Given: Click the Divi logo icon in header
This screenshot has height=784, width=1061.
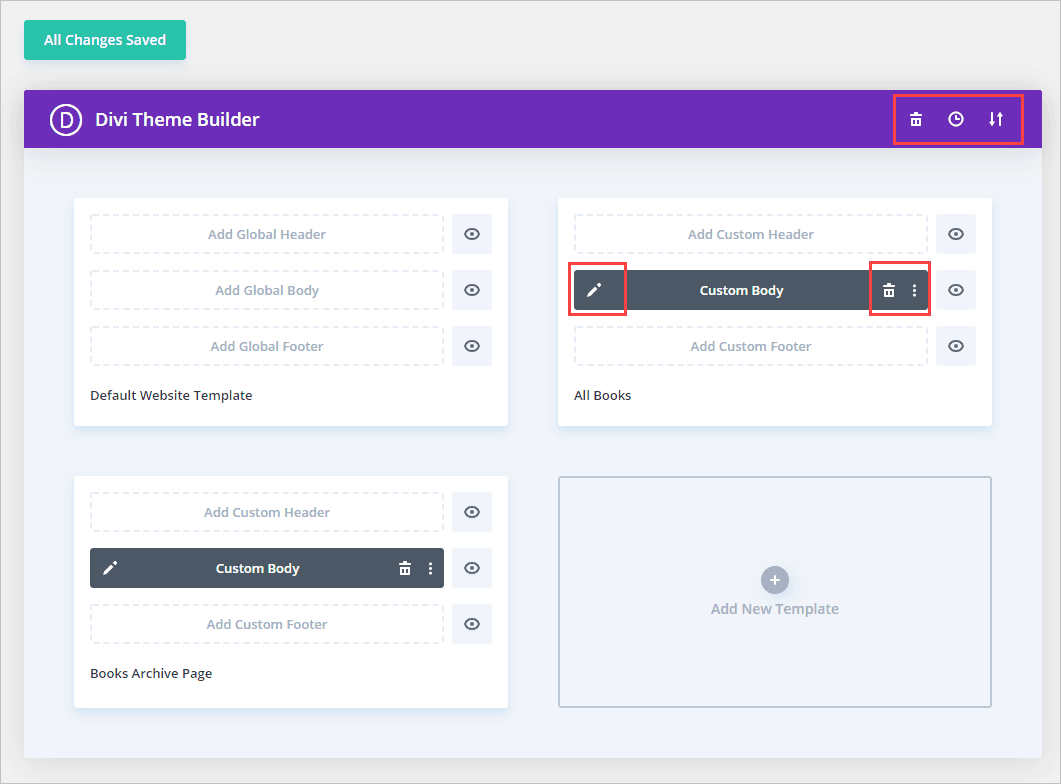Looking at the screenshot, I should click(66, 120).
